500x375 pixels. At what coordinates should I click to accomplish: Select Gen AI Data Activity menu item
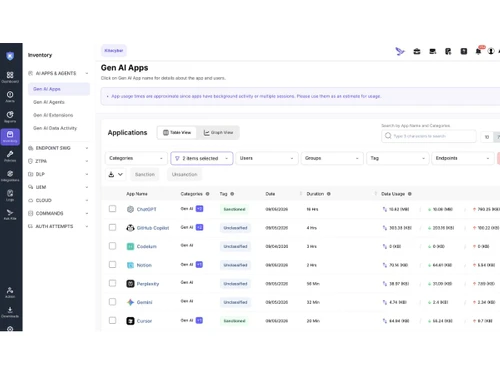(55, 128)
